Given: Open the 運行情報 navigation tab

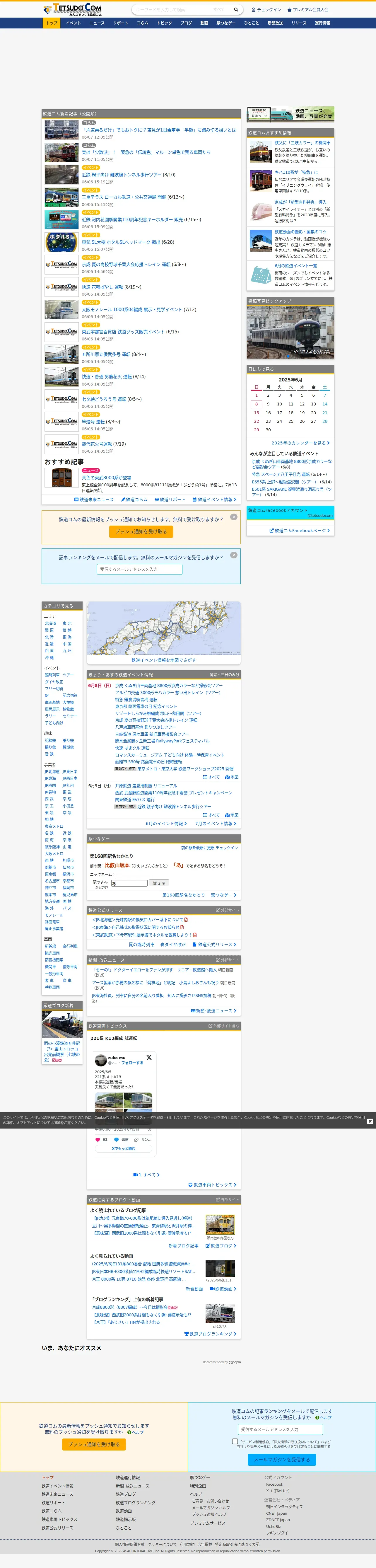Looking at the screenshot, I should point(322,23).
